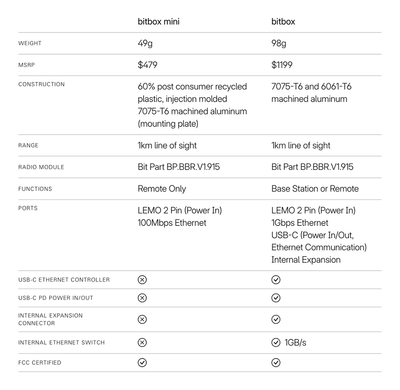The width and height of the screenshot is (400, 390).
Task: Click the bitbox USB-C Ethernet Controller checkmark icon
Action: tap(276, 280)
